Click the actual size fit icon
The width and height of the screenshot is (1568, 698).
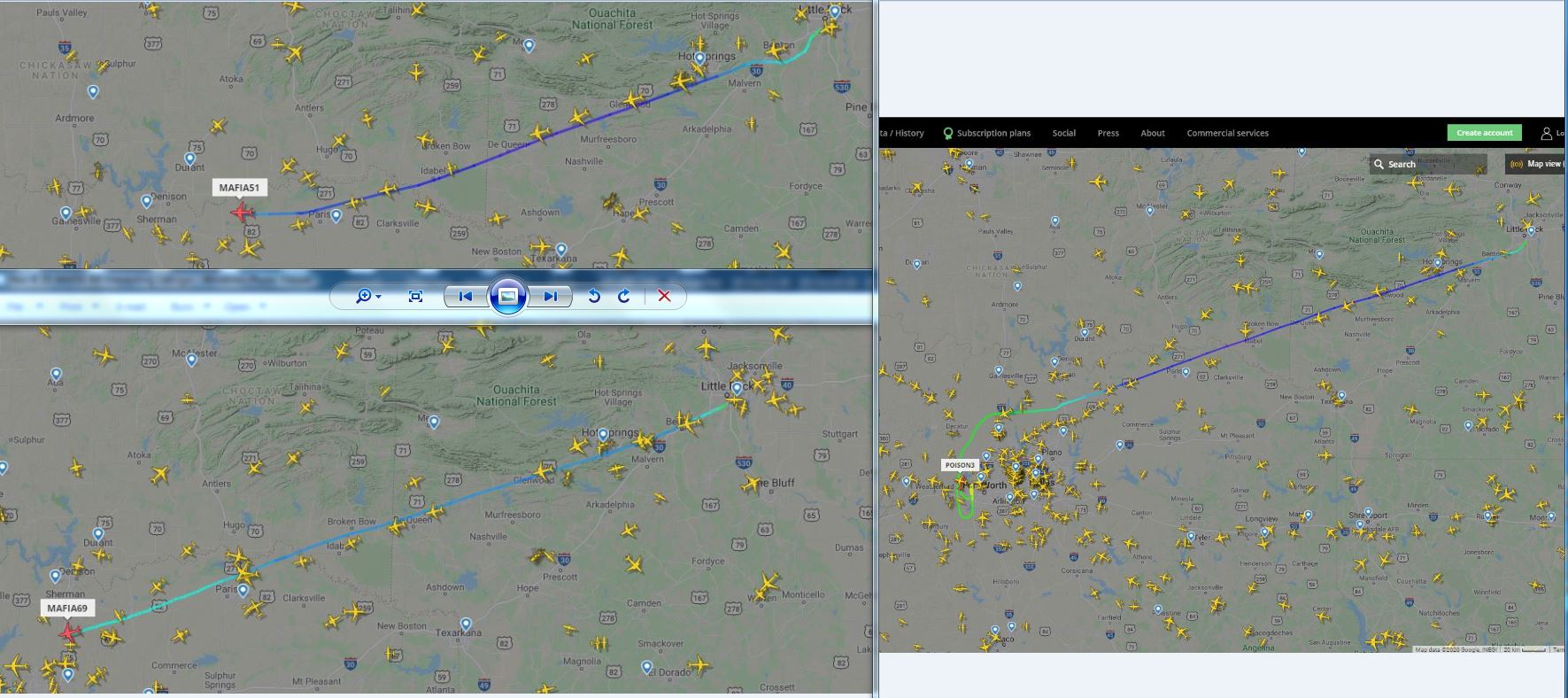(x=415, y=297)
